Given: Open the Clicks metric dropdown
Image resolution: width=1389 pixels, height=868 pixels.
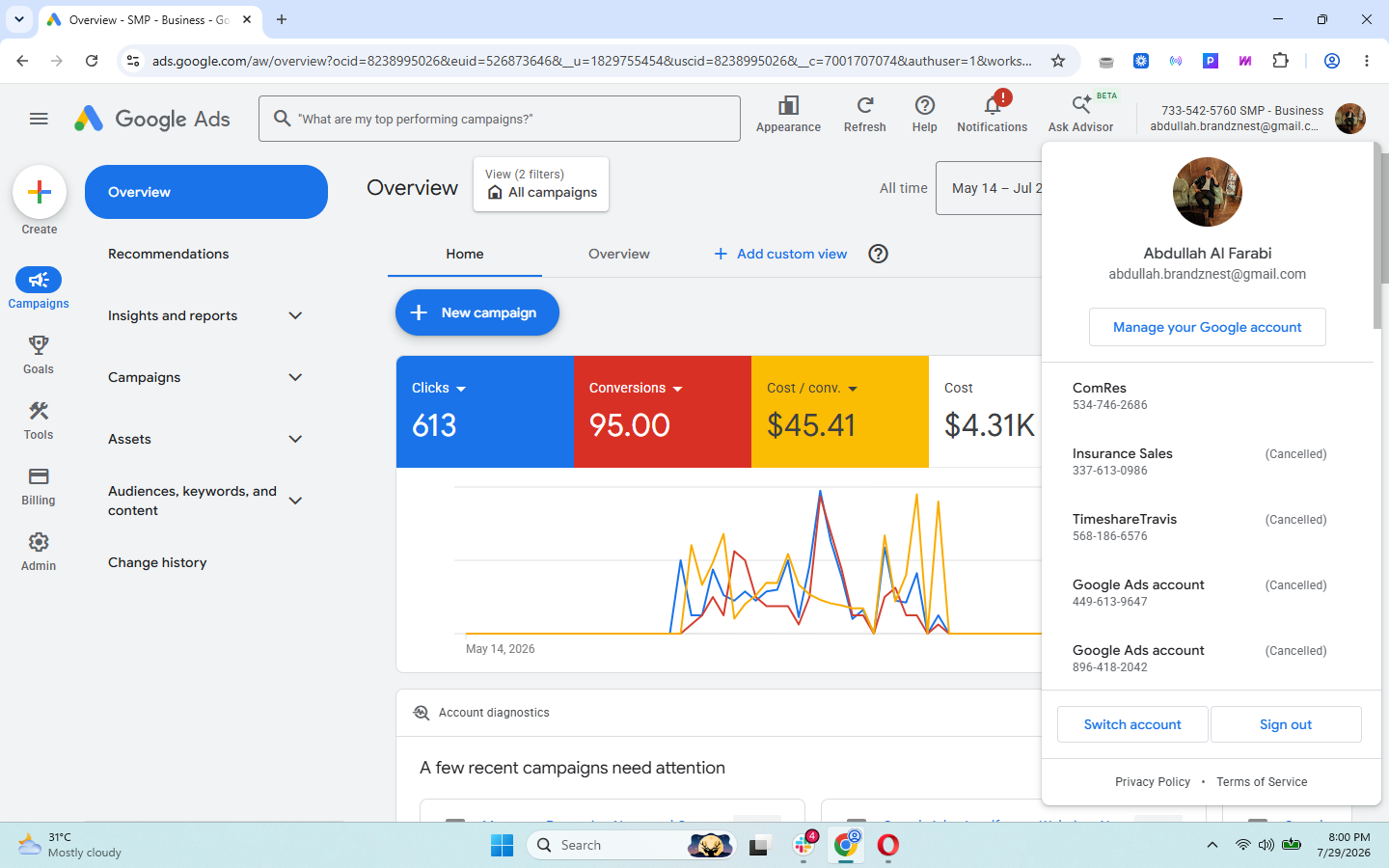Looking at the screenshot, I should 461,389.
